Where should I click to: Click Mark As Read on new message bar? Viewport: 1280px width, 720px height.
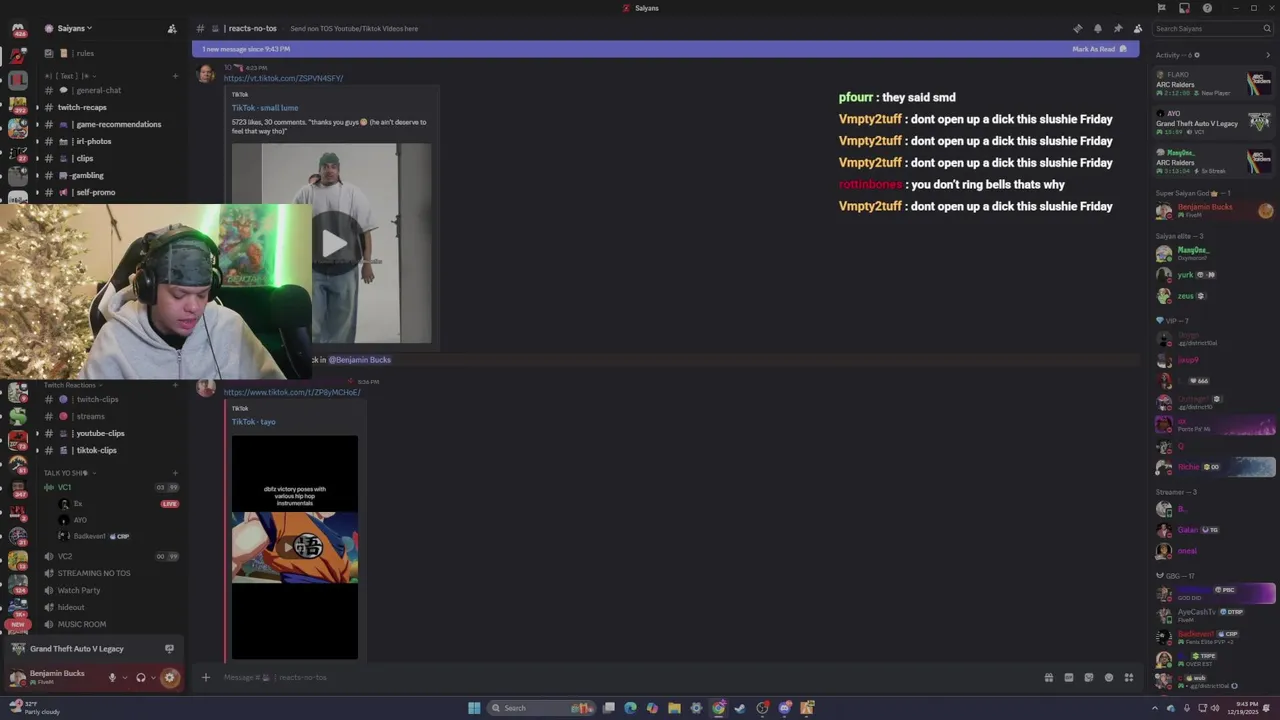point(1099,49)
